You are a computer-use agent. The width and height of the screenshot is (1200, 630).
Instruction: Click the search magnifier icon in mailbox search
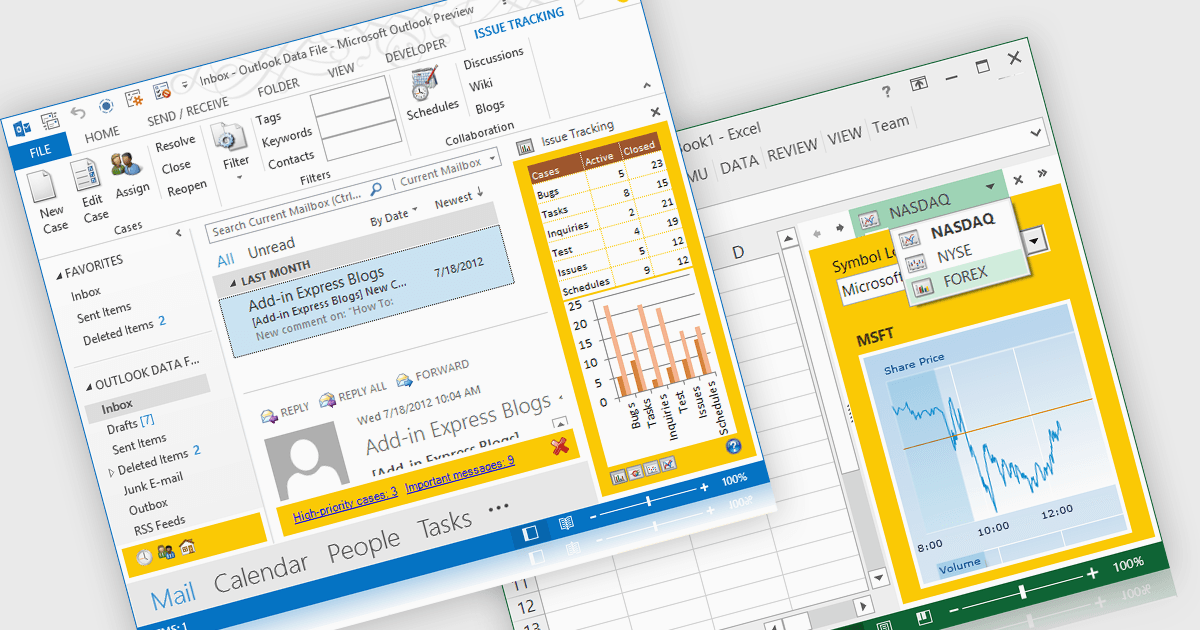[376, 188]
